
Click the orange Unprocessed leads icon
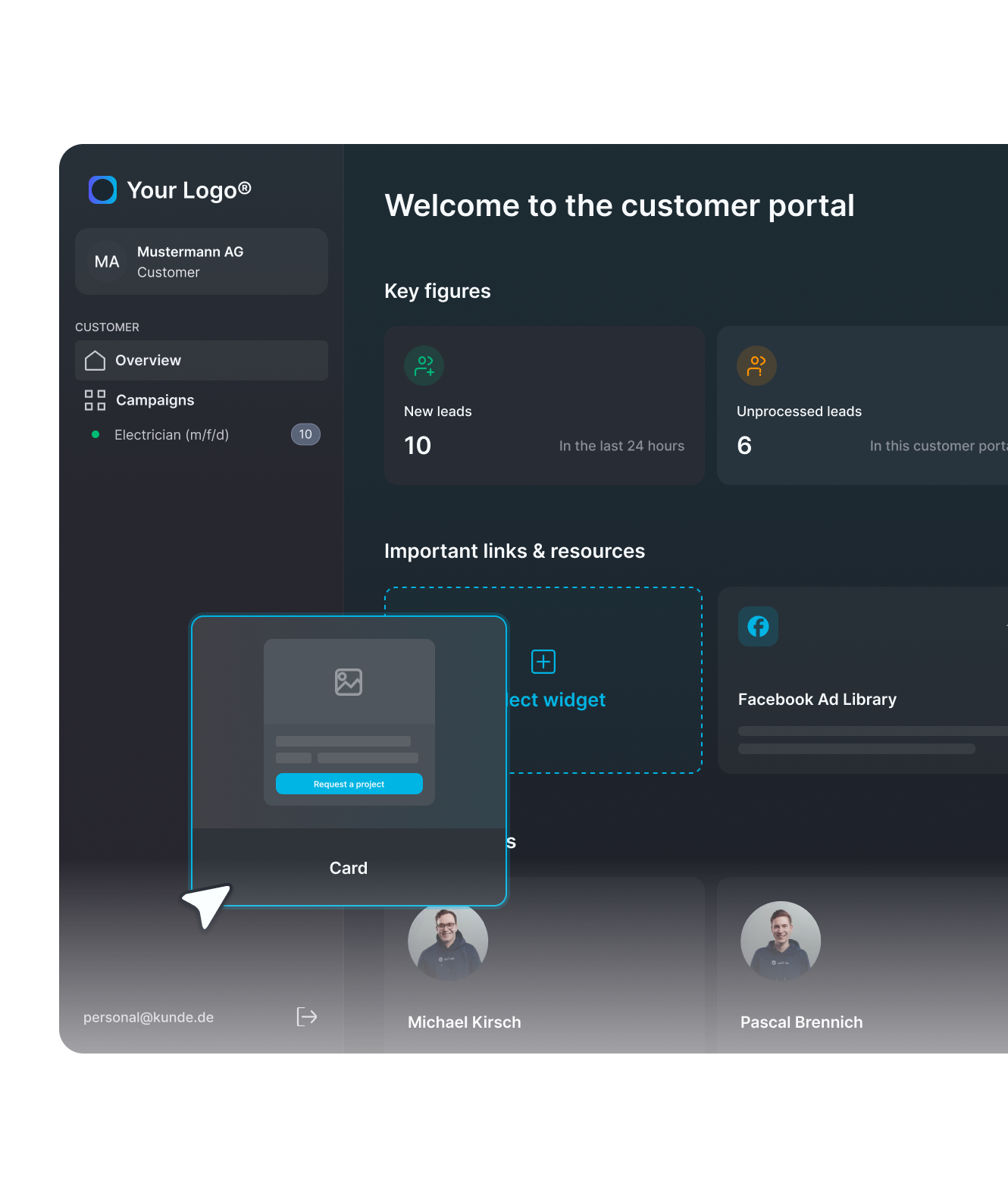coord(756,366)
